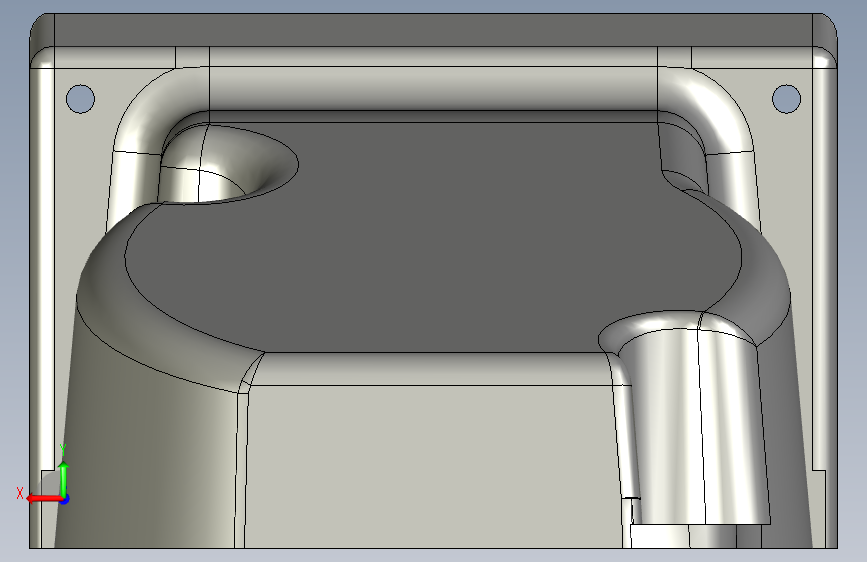The height and width of the screenshot is (562, 867).
Task: Select the scooped pocket in the upper left corner
Action: point(229,164)
